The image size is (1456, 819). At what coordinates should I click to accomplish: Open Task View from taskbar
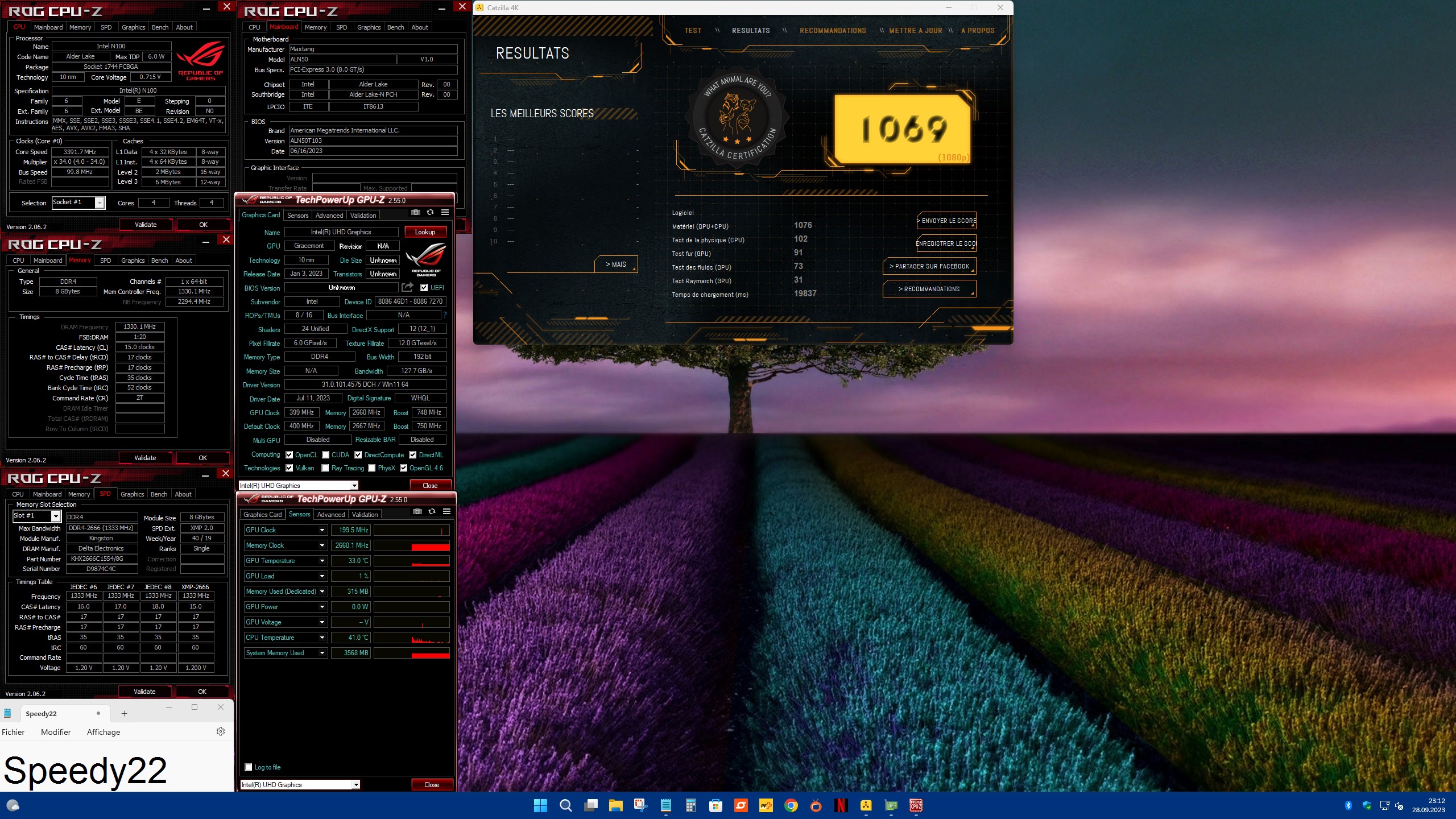tap(591, 805)
